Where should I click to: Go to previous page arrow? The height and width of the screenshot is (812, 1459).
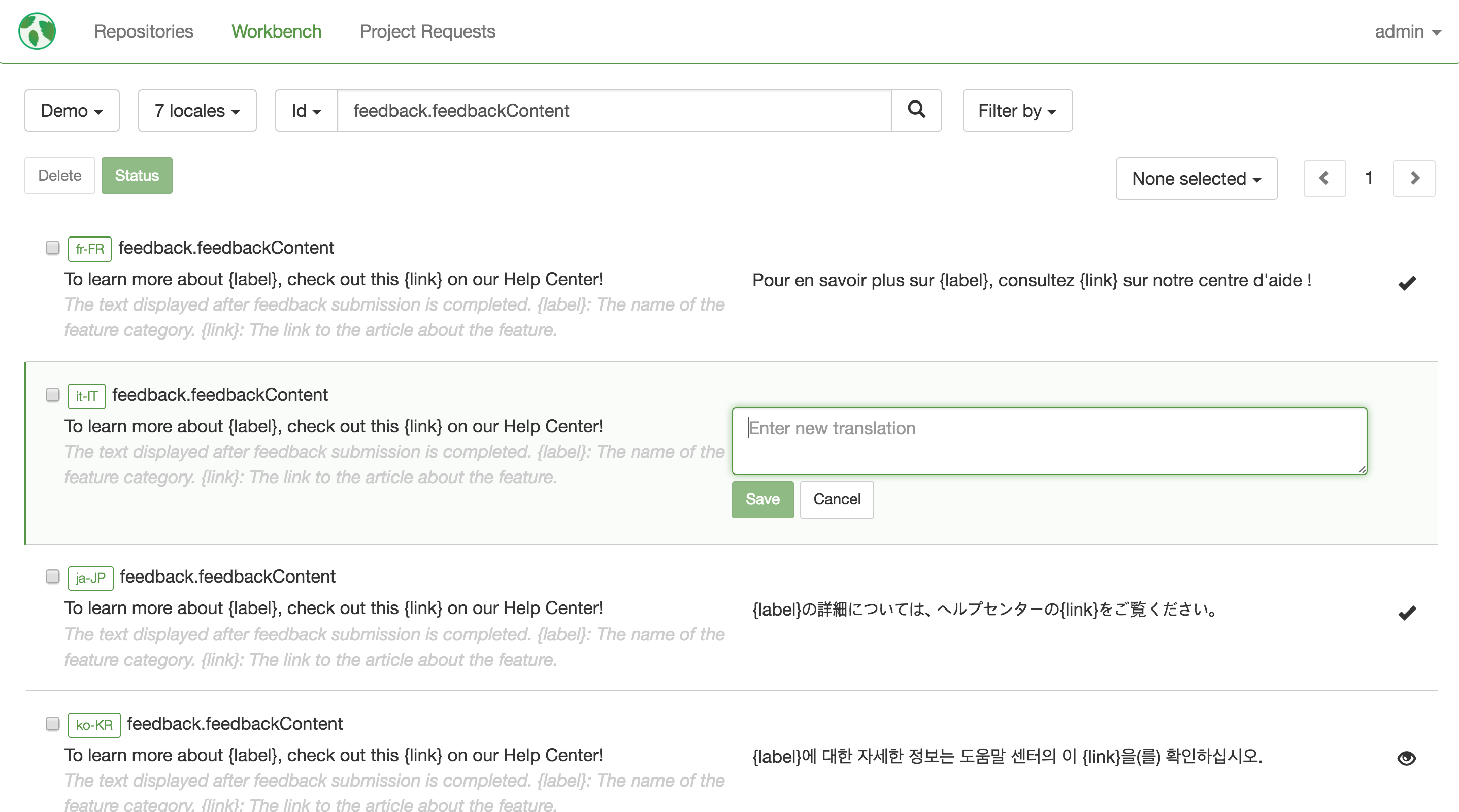(x=1324, y=178)
